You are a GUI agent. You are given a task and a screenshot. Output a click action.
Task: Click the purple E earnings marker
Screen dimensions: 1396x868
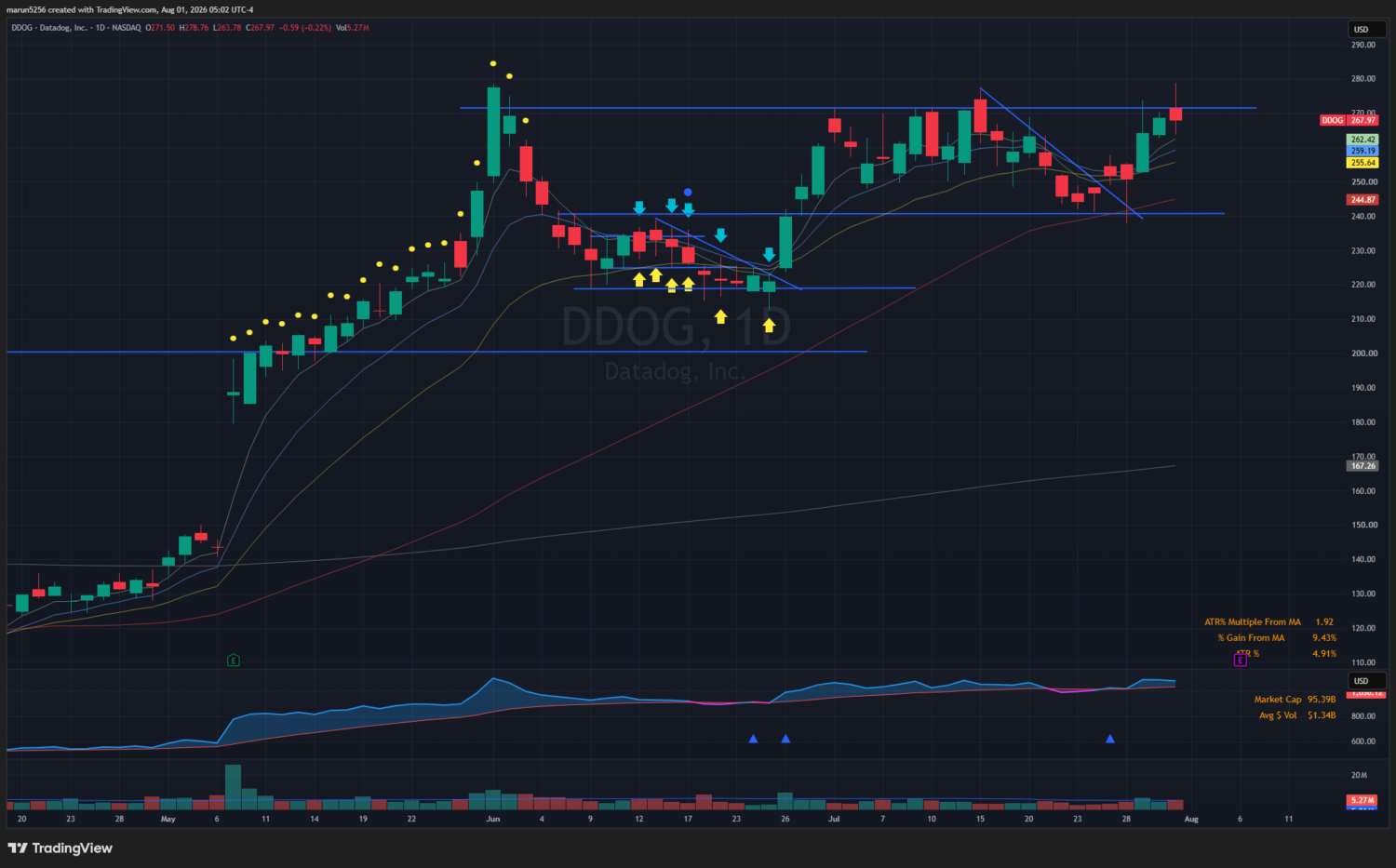(1241, 660)
